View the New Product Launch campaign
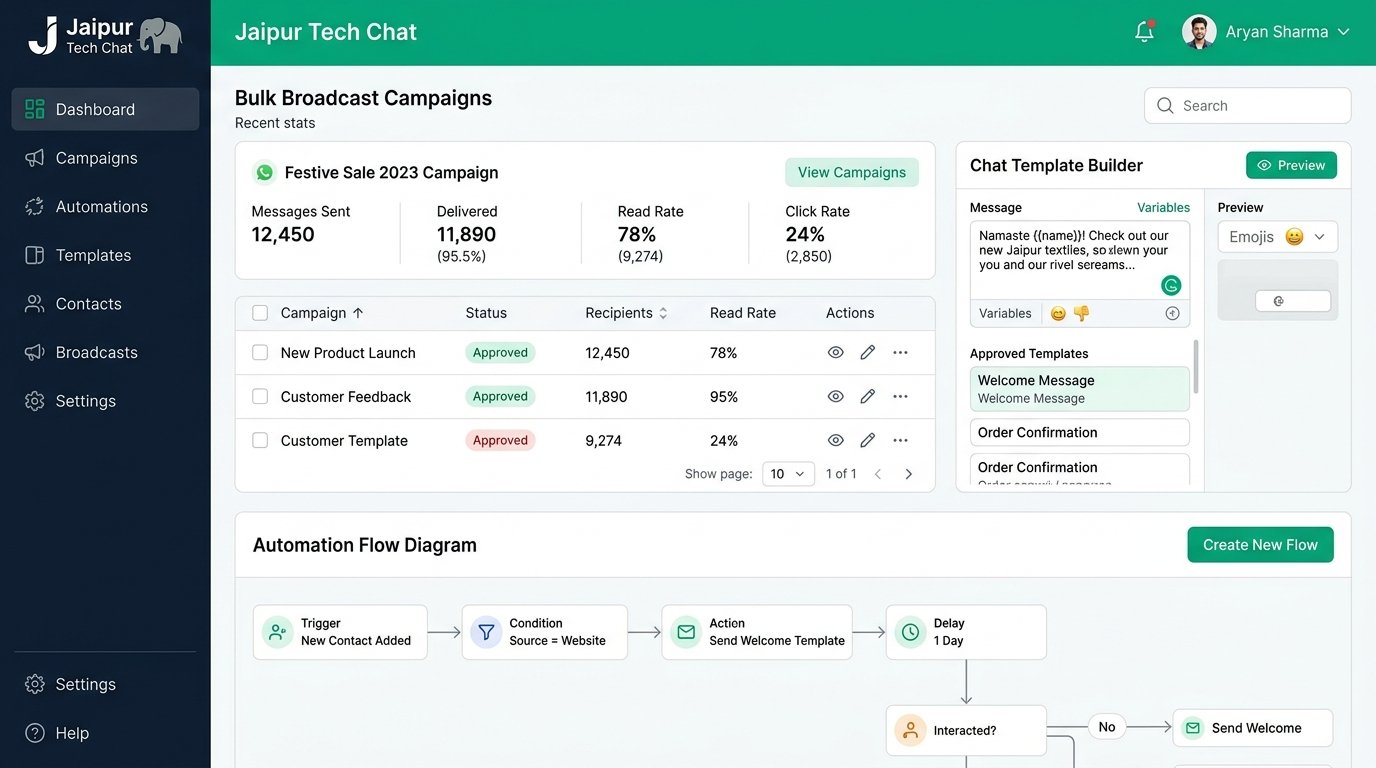Screen dimensions: 1376x768 point(836,353)
